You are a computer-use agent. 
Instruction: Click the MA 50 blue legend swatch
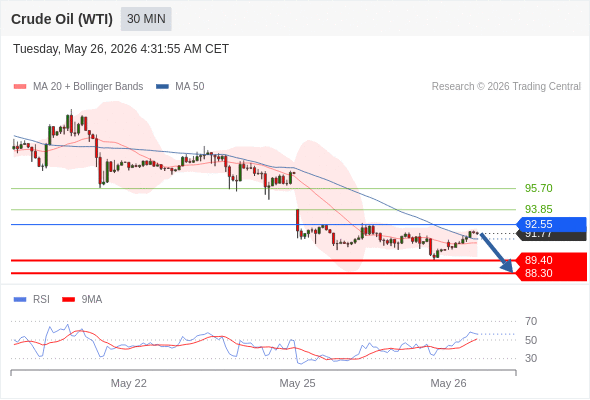162,87
